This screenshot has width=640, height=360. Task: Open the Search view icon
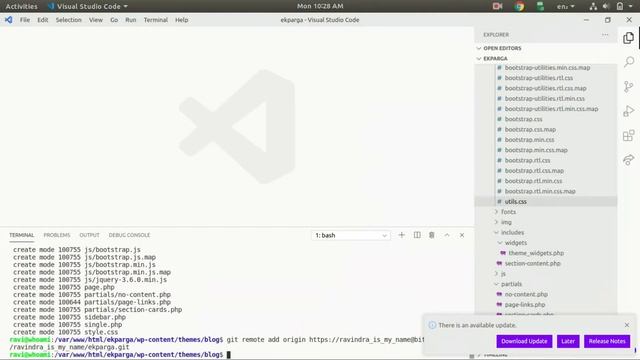click(x=629, y=62)
